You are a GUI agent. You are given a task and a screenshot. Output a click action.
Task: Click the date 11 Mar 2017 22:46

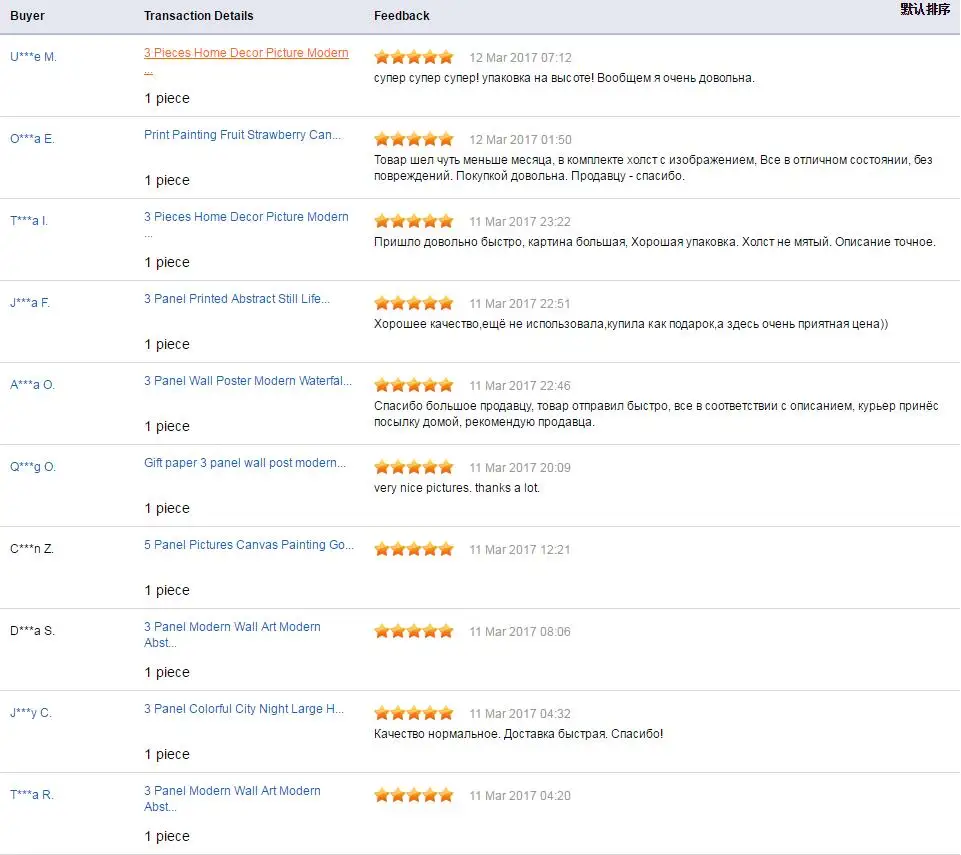click(520, 386)
